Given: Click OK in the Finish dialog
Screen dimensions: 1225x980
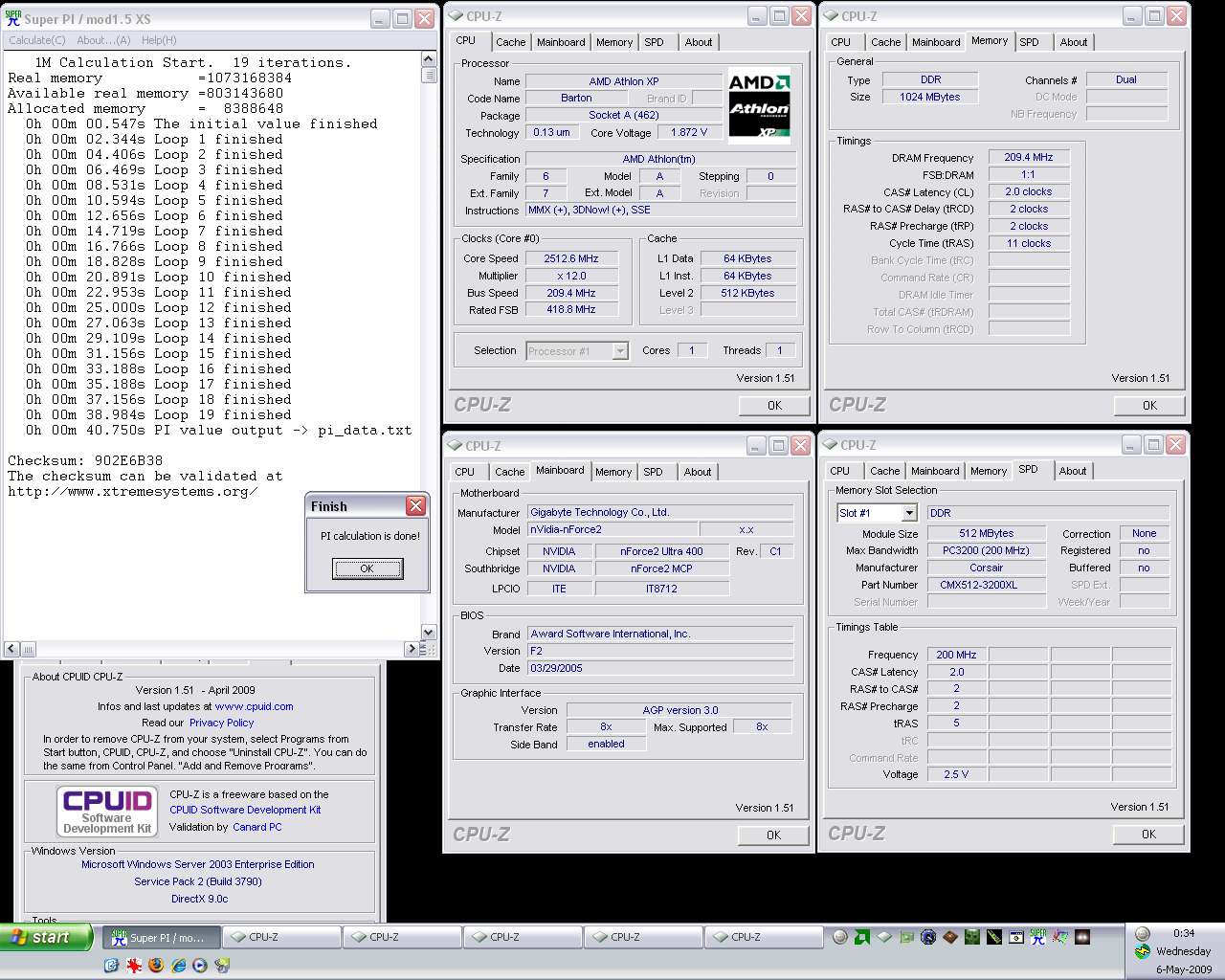Looking at the screenshot, I should tap(367, 568).
